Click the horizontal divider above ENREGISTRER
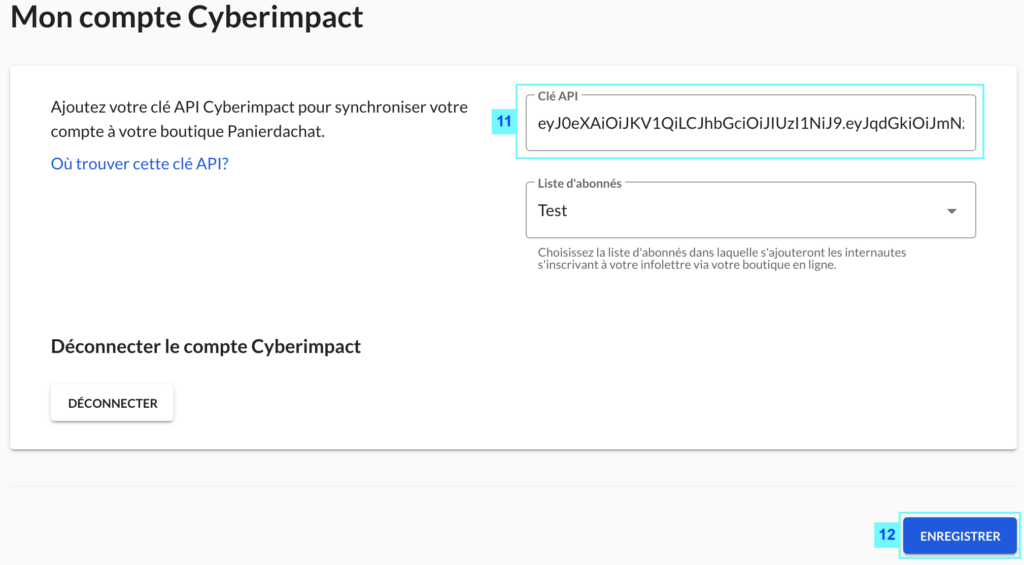This screenshot has height=565, width=1024. [513, 486]
